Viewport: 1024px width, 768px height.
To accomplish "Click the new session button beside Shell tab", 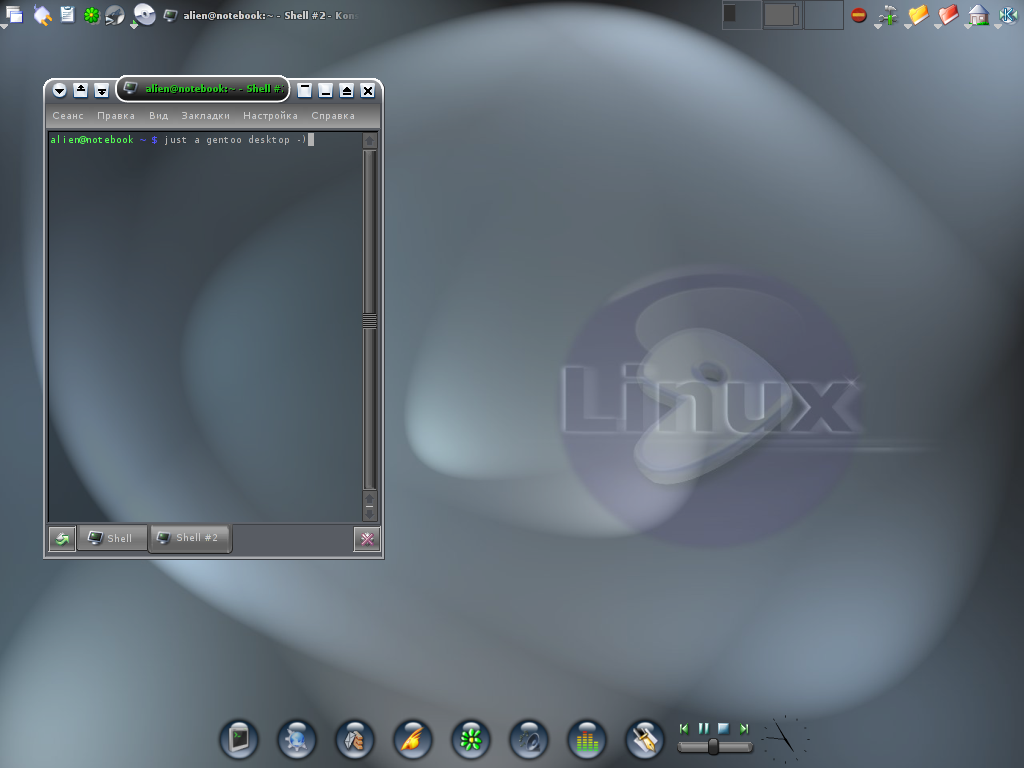I will pos(62,539).
